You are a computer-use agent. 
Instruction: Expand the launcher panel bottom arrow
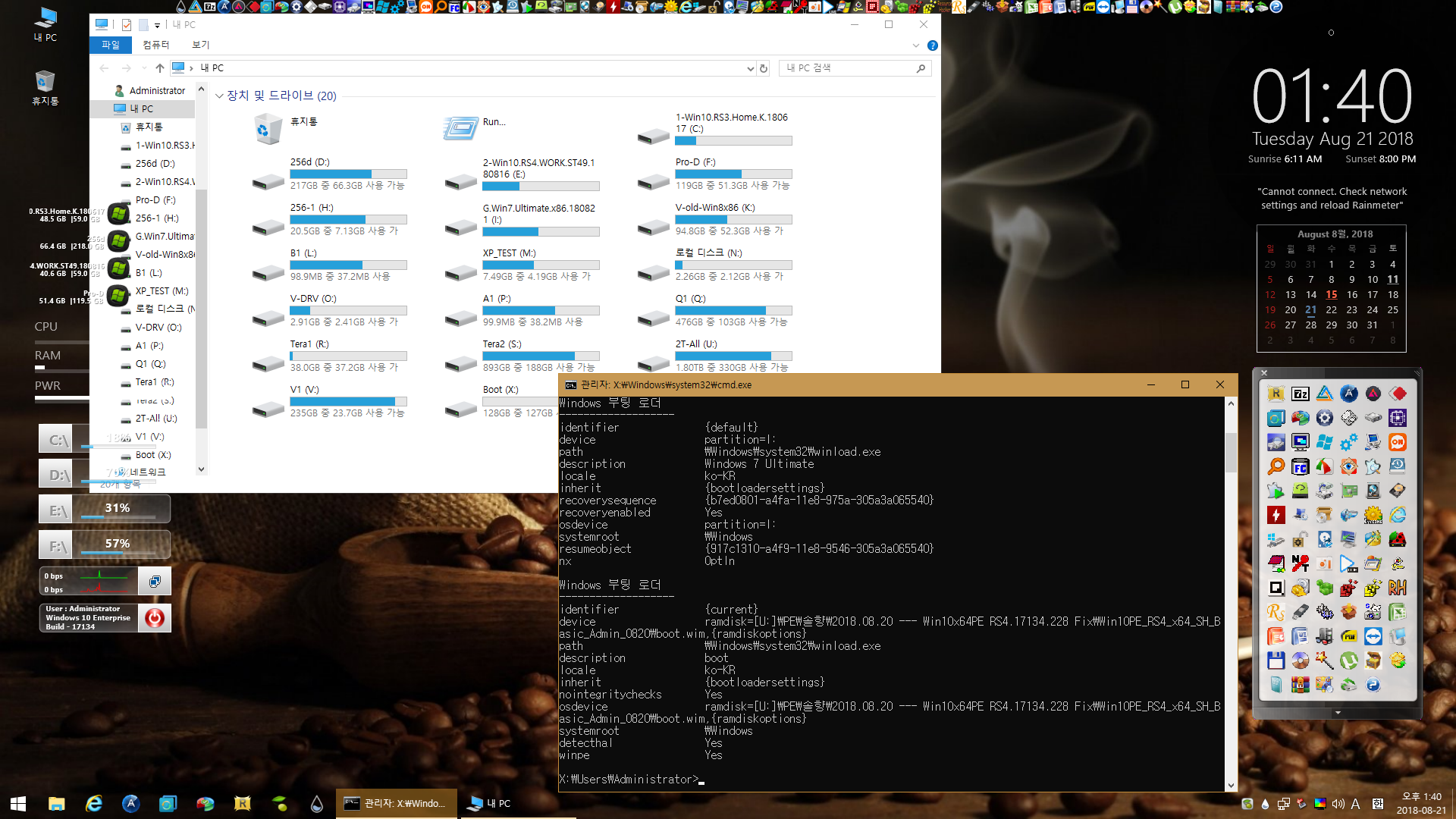[1338, 713]
